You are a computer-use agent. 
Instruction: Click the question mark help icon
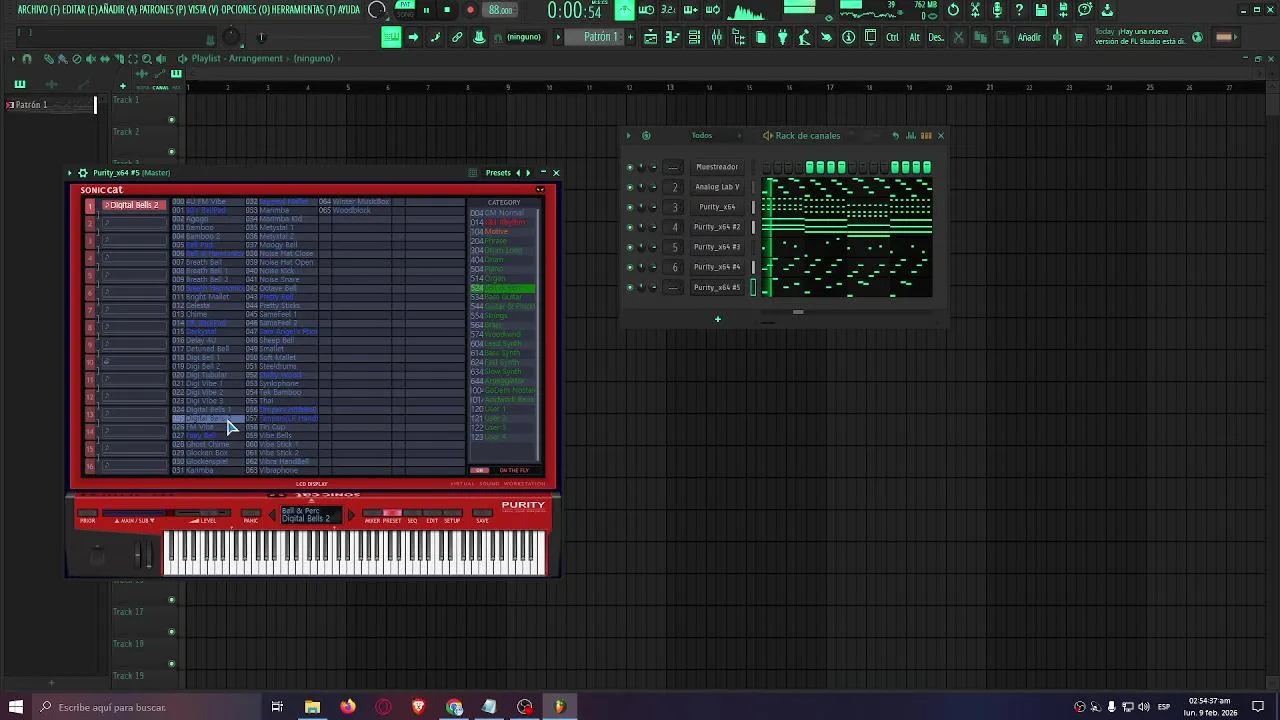[x=1019, y=10]
